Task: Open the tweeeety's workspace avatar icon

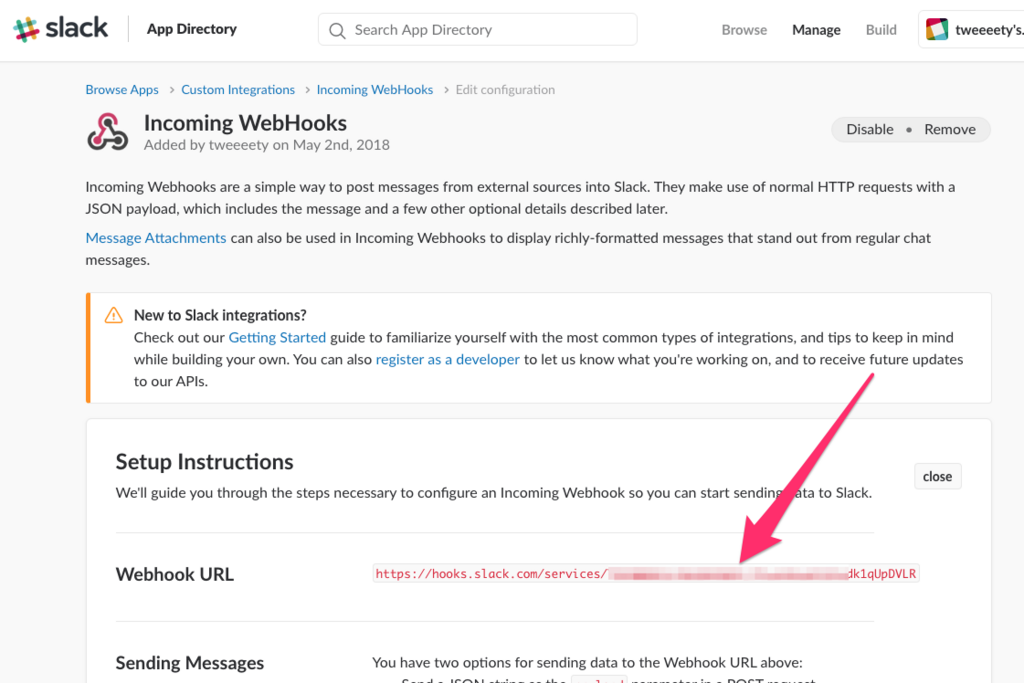Action: pyautogui.click(x=936, y=29)
